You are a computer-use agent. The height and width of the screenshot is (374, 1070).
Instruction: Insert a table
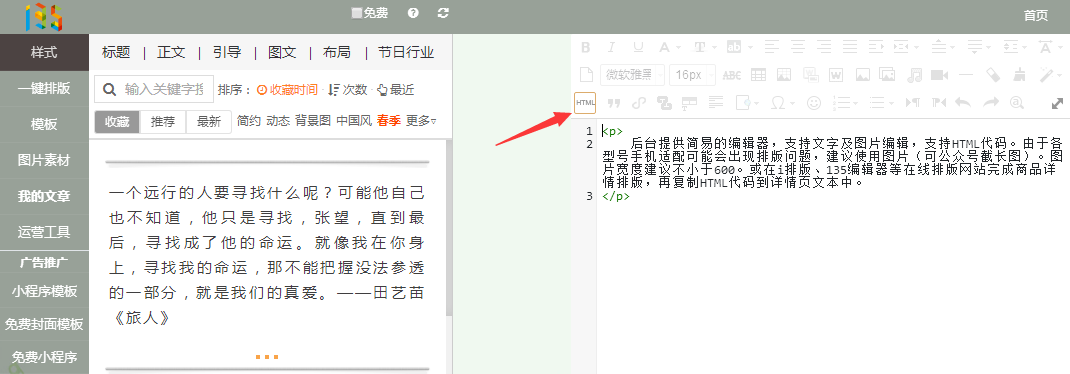[x=758, y=74]
